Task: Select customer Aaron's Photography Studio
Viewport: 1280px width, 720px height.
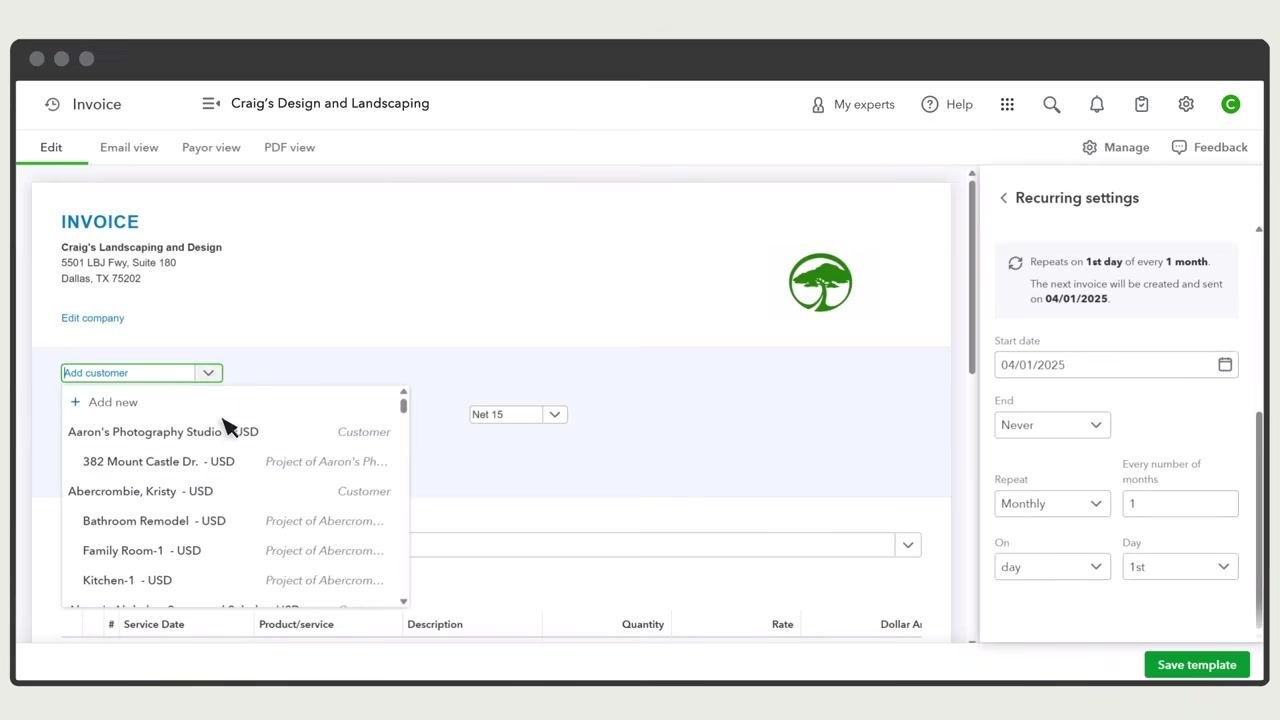Action: point(229,432)
